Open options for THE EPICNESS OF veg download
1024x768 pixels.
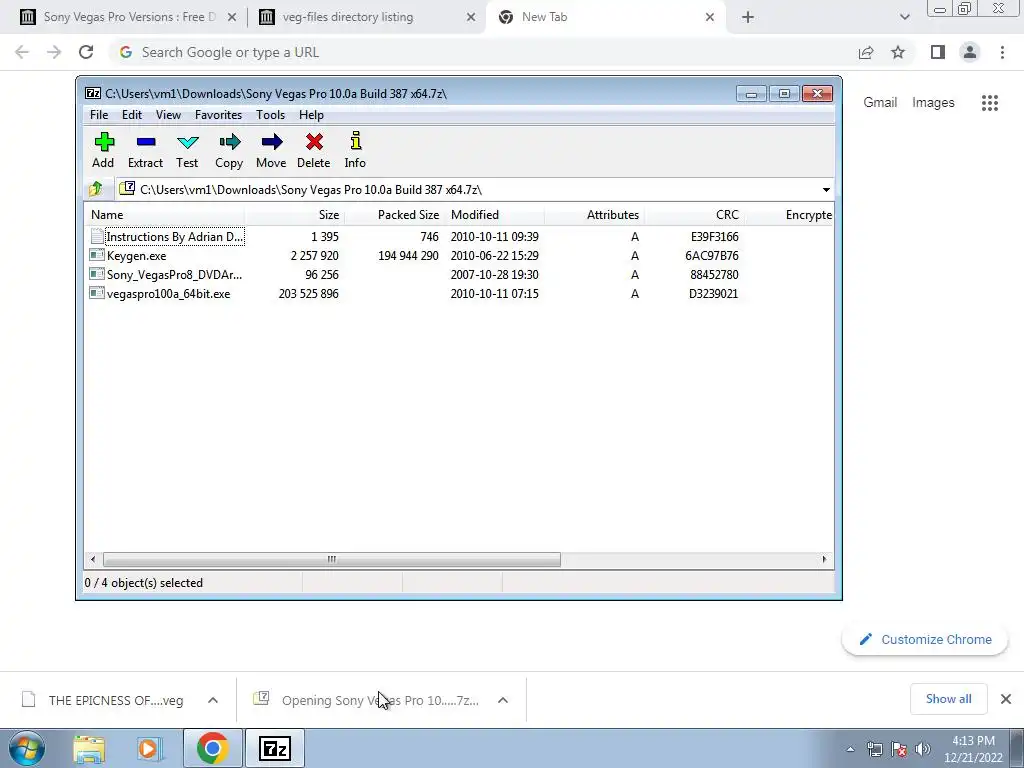[213, 700]
